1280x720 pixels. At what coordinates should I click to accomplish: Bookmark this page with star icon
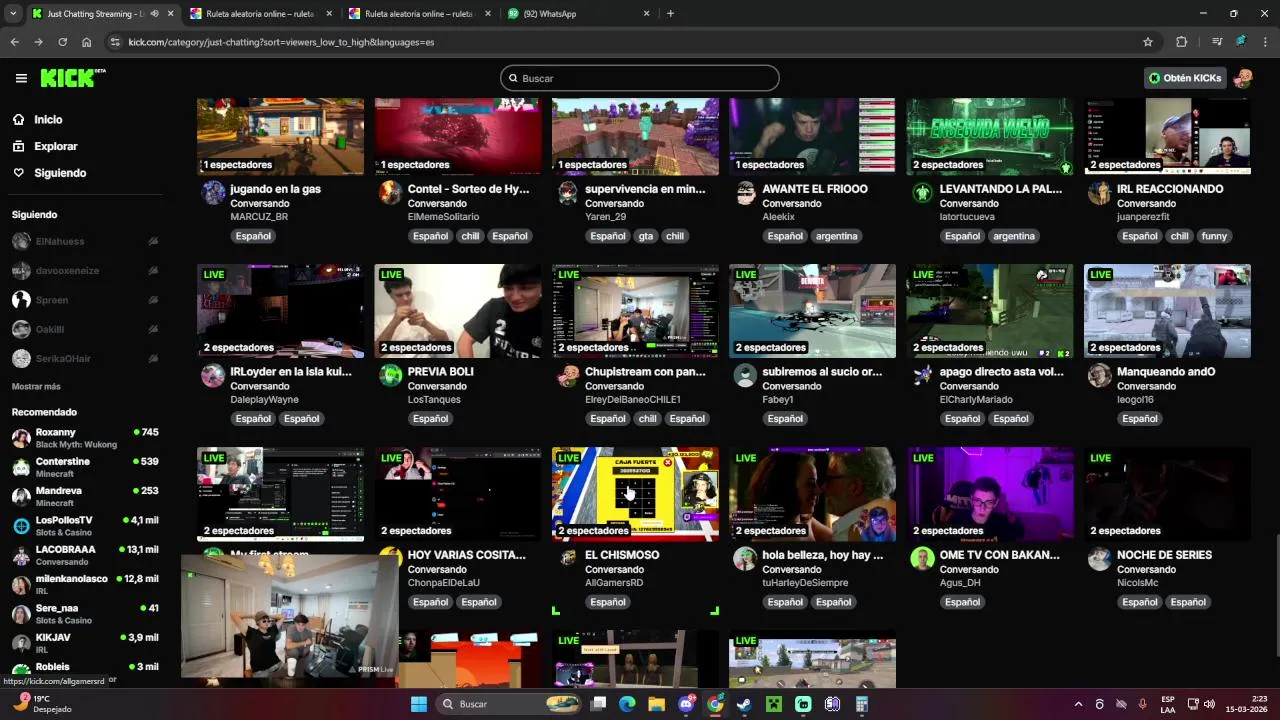click(1148, 42)
